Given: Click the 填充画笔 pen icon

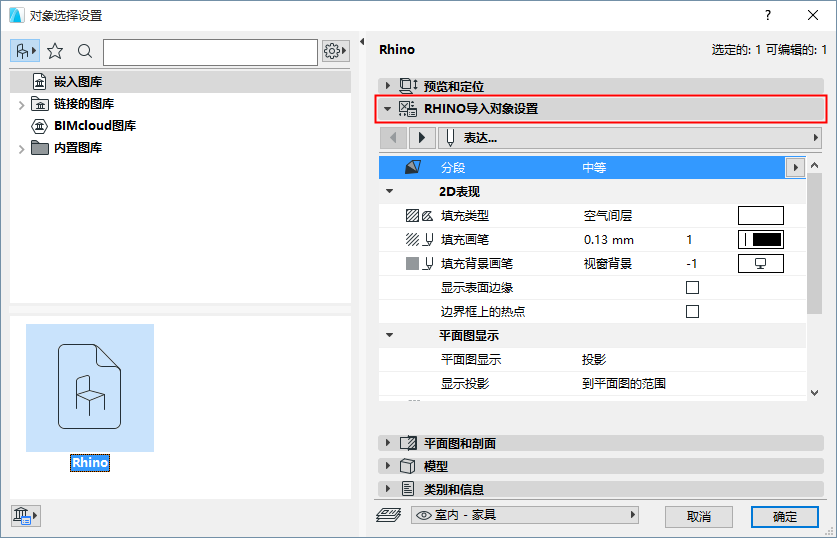Looking at the screenshot, I should (419, 240).
